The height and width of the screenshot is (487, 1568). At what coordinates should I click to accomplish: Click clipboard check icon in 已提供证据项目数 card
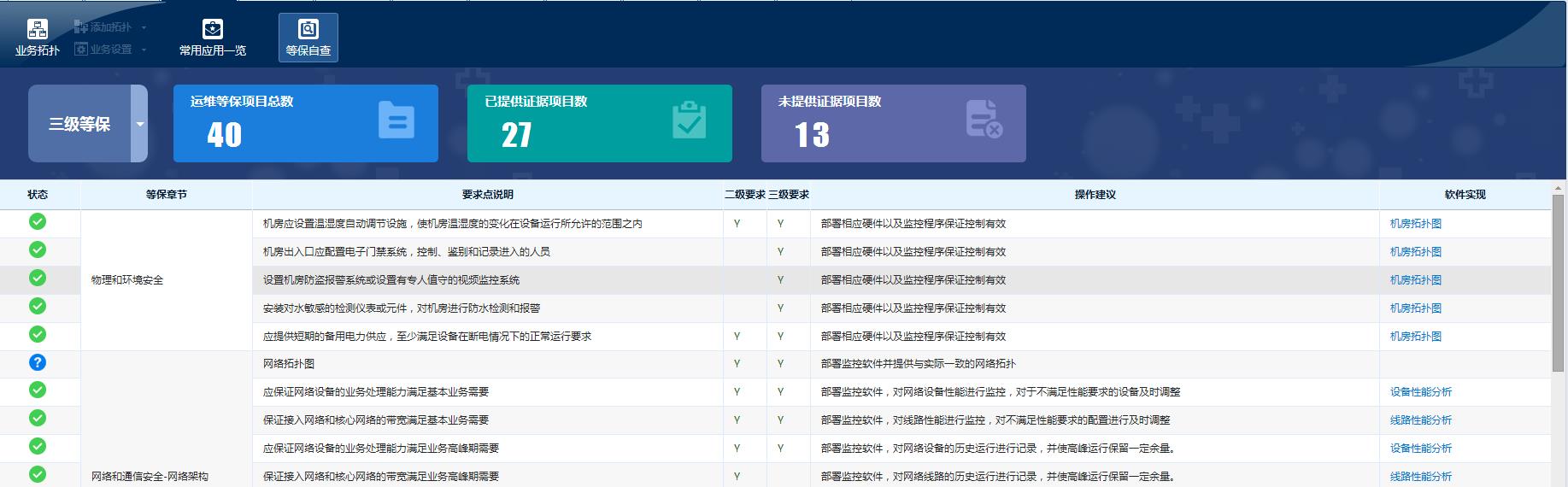689,120
